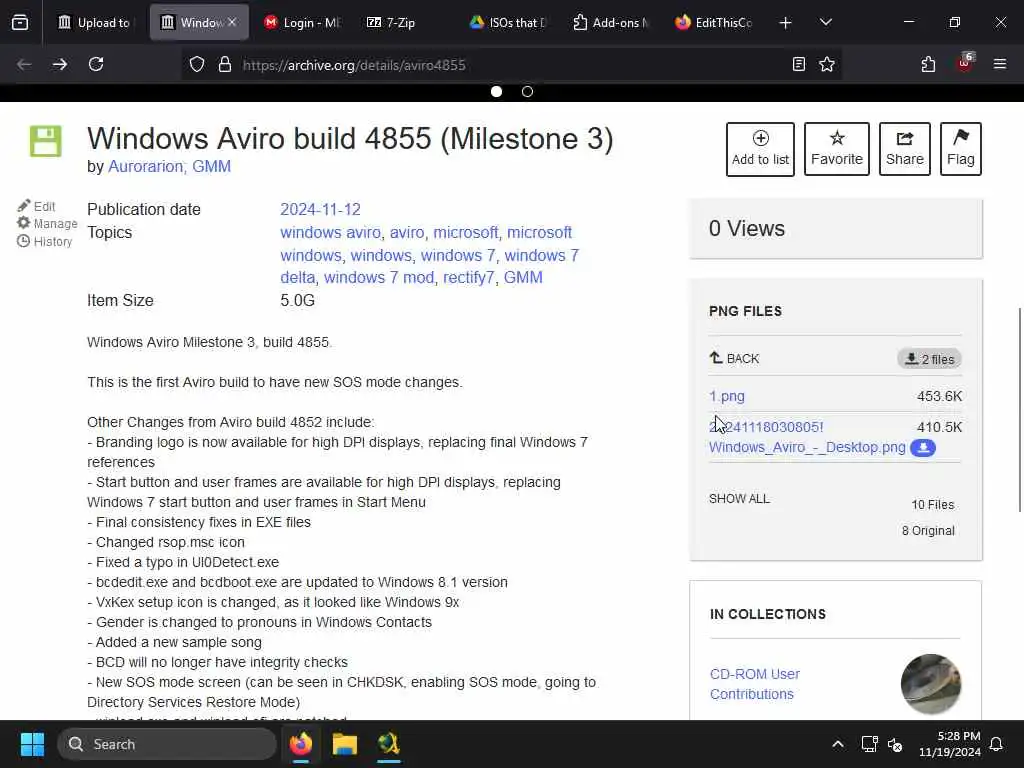Go BACK in the PNG files list
Screen dimensions: 1024x768
click(x=735, y=359)
